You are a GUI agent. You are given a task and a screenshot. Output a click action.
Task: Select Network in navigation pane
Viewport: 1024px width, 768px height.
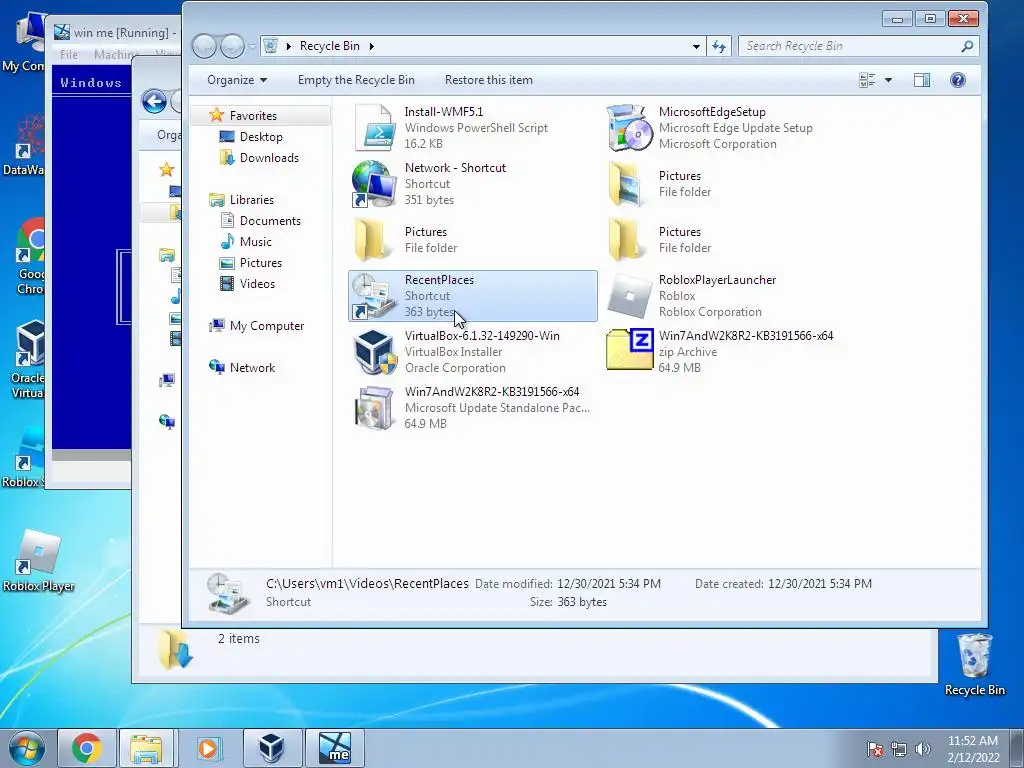click(x=251, y=368)
